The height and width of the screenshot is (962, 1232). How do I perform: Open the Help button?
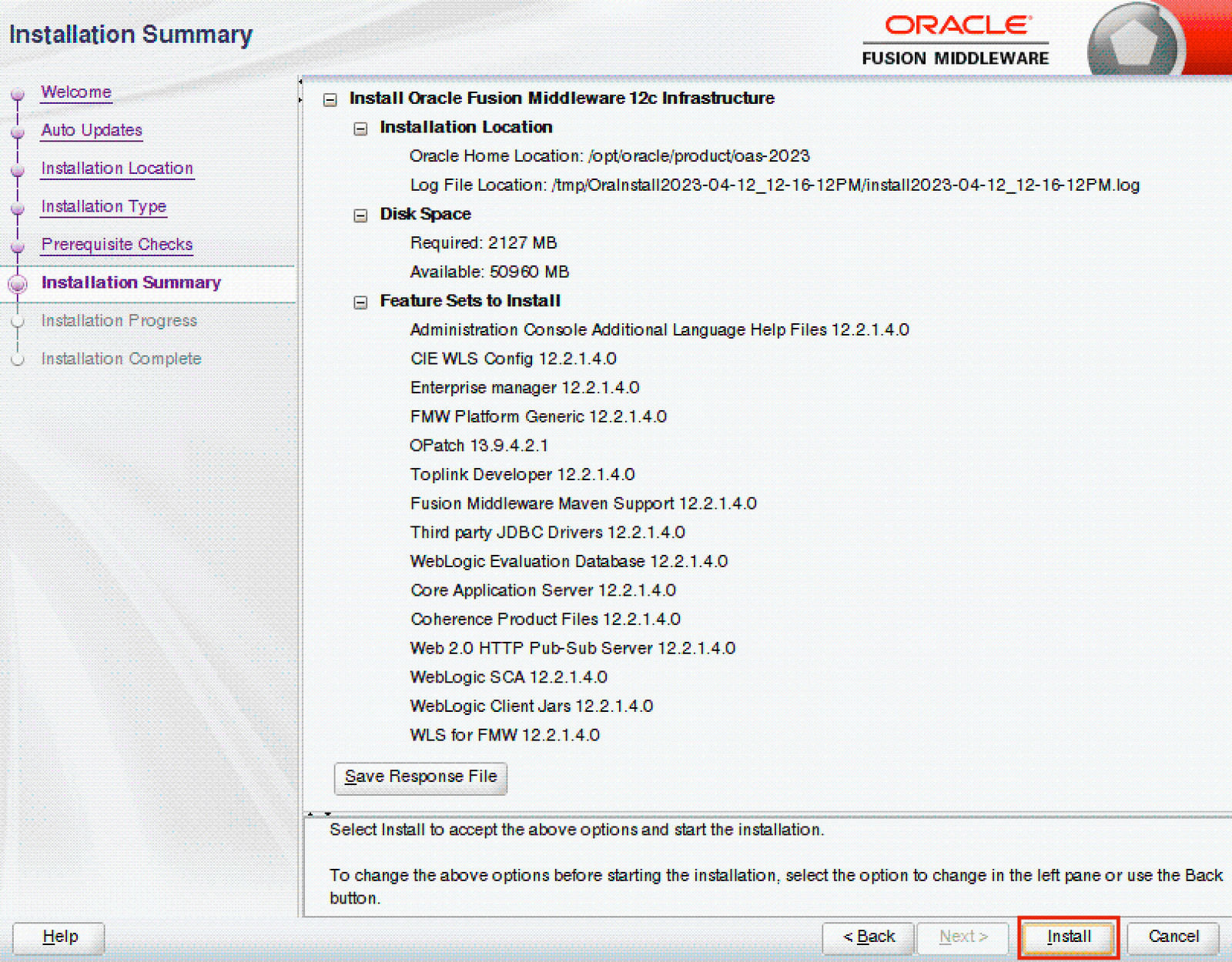click(59, 937)
